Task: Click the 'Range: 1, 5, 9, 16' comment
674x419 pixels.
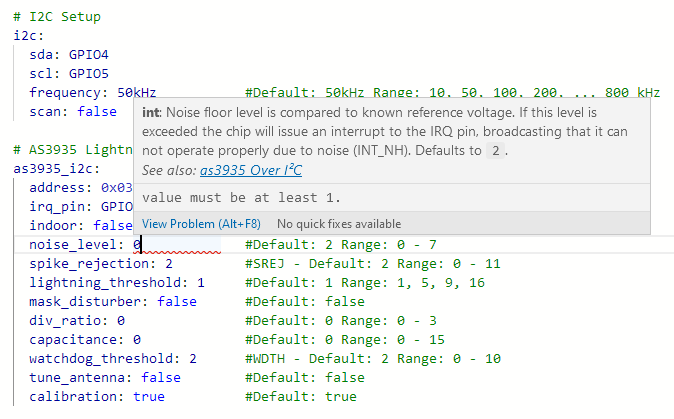Action: (x=413, y=283)
